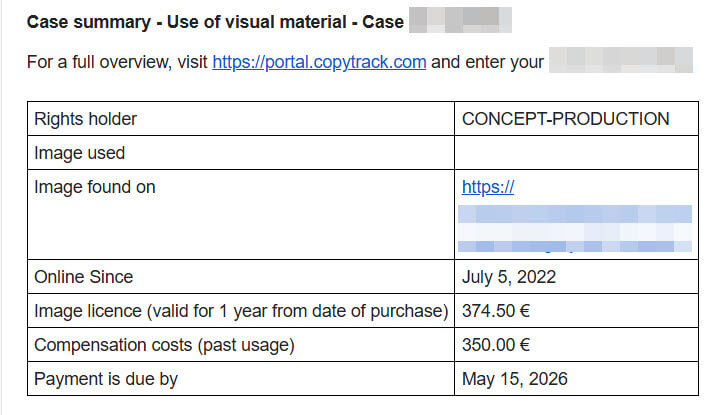Select the Rights holder label cell
This screenshot has height=415, width=724.
(241, 119)
